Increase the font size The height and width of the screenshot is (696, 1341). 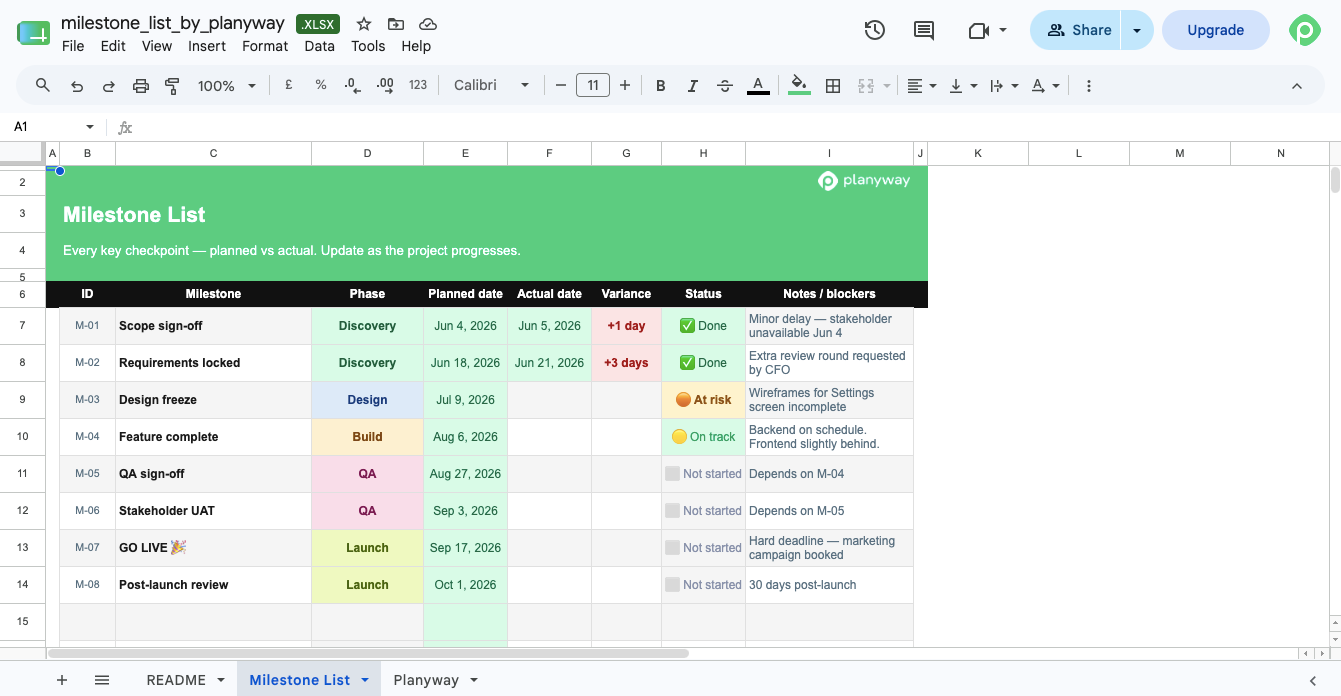click(x=625, y=86)
